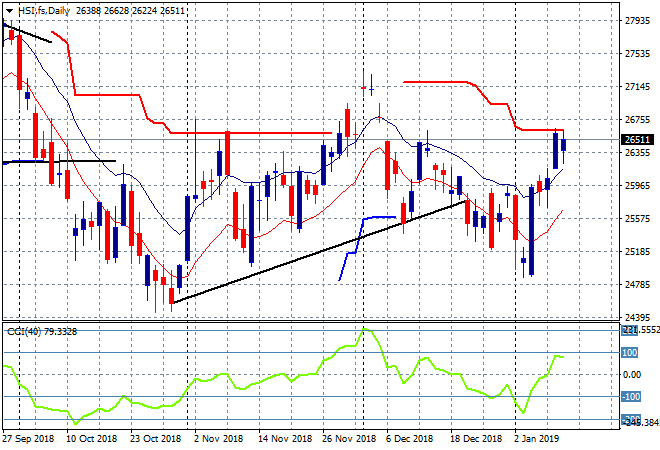Click the 25575 price axis label

(637, 218)
